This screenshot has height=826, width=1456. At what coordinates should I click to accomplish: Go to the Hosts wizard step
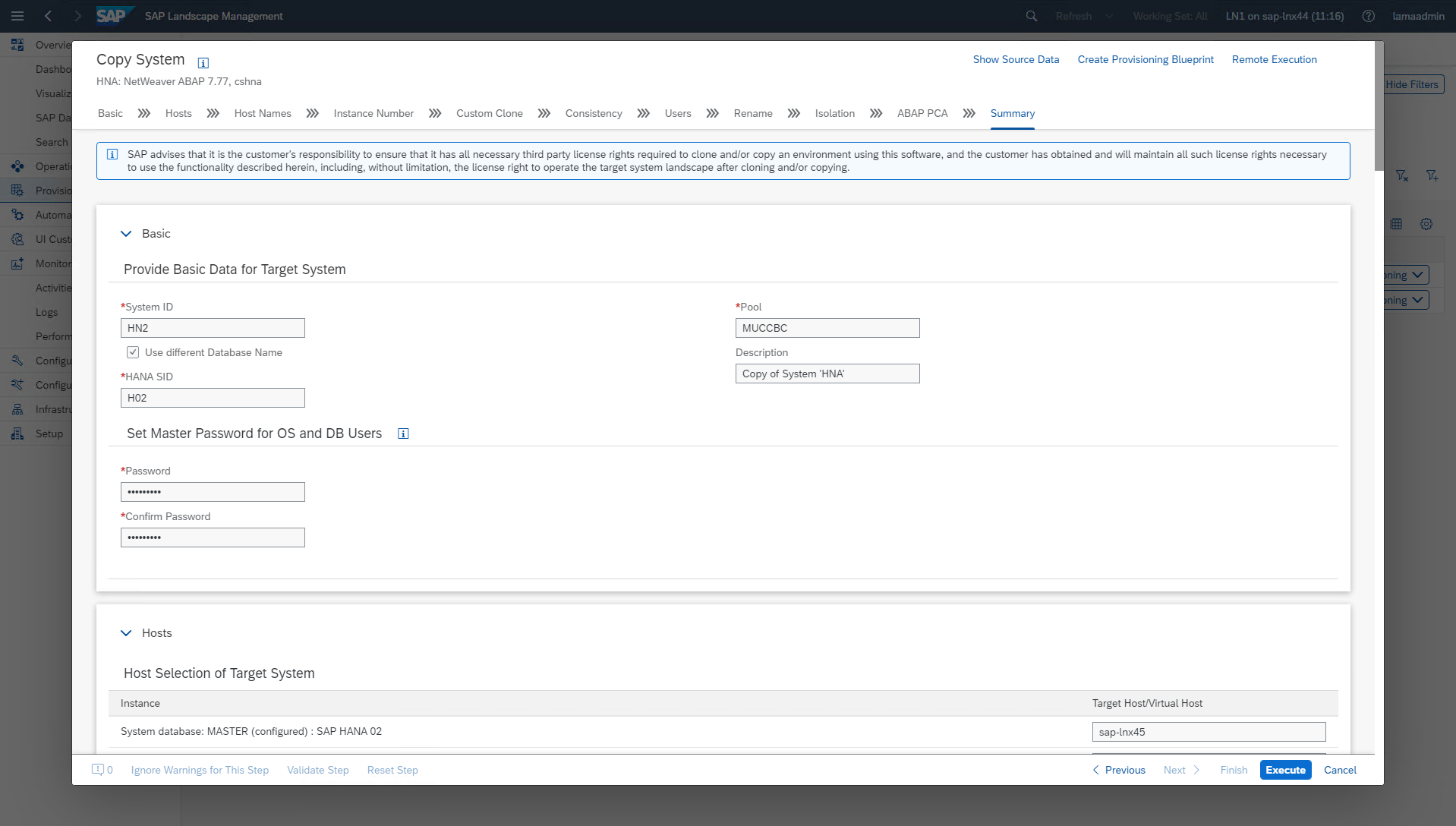(178, 113)
